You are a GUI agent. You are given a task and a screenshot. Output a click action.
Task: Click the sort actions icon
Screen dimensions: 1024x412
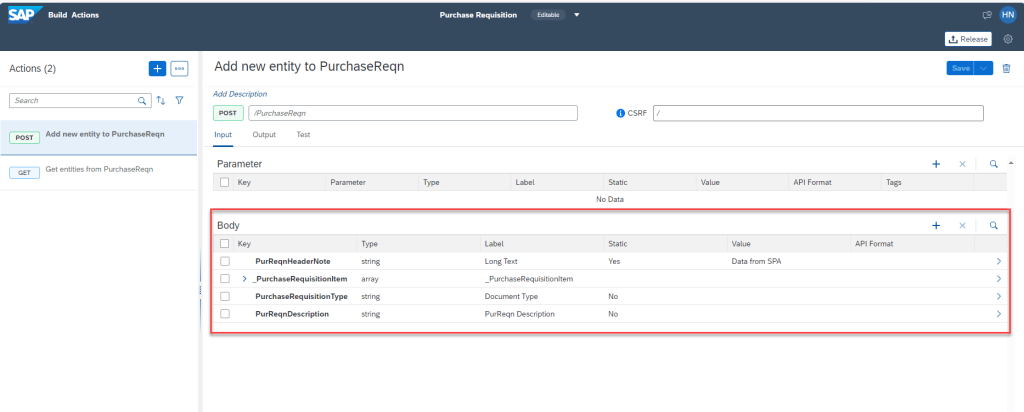161,101
